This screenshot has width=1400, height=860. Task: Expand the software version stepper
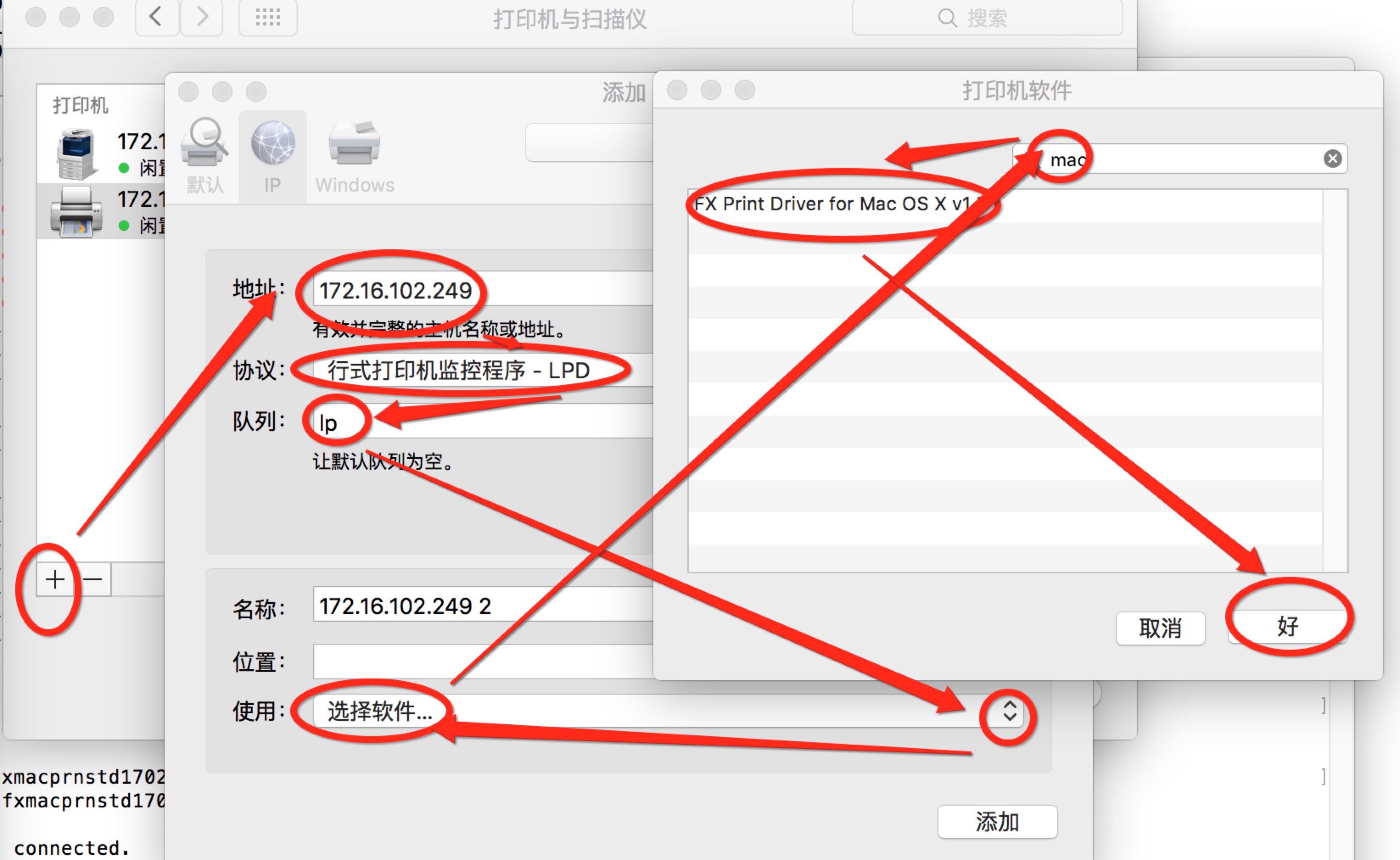(1010, 713)
